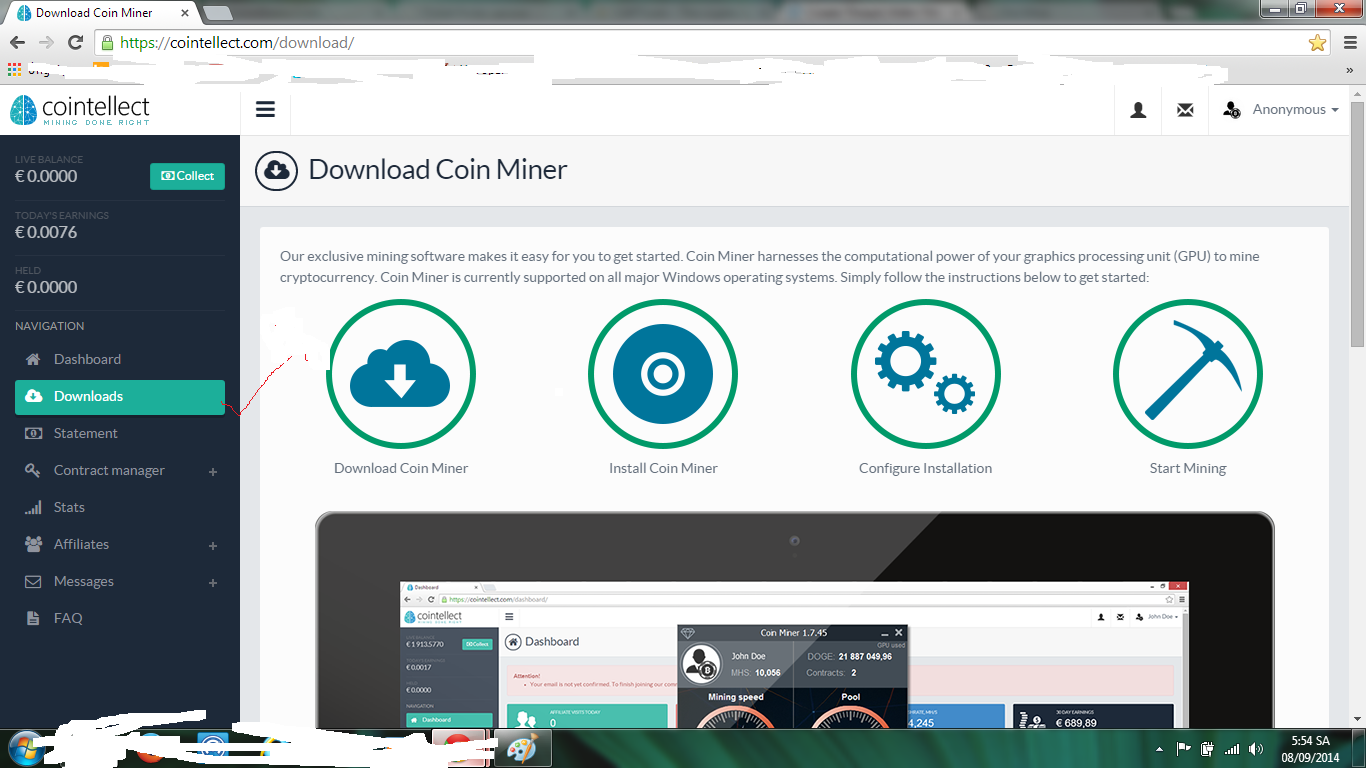Screen dimensions: 1366x768
Task: Click the address bar showing cointellect.com/download/
Action: pos(712,43)
